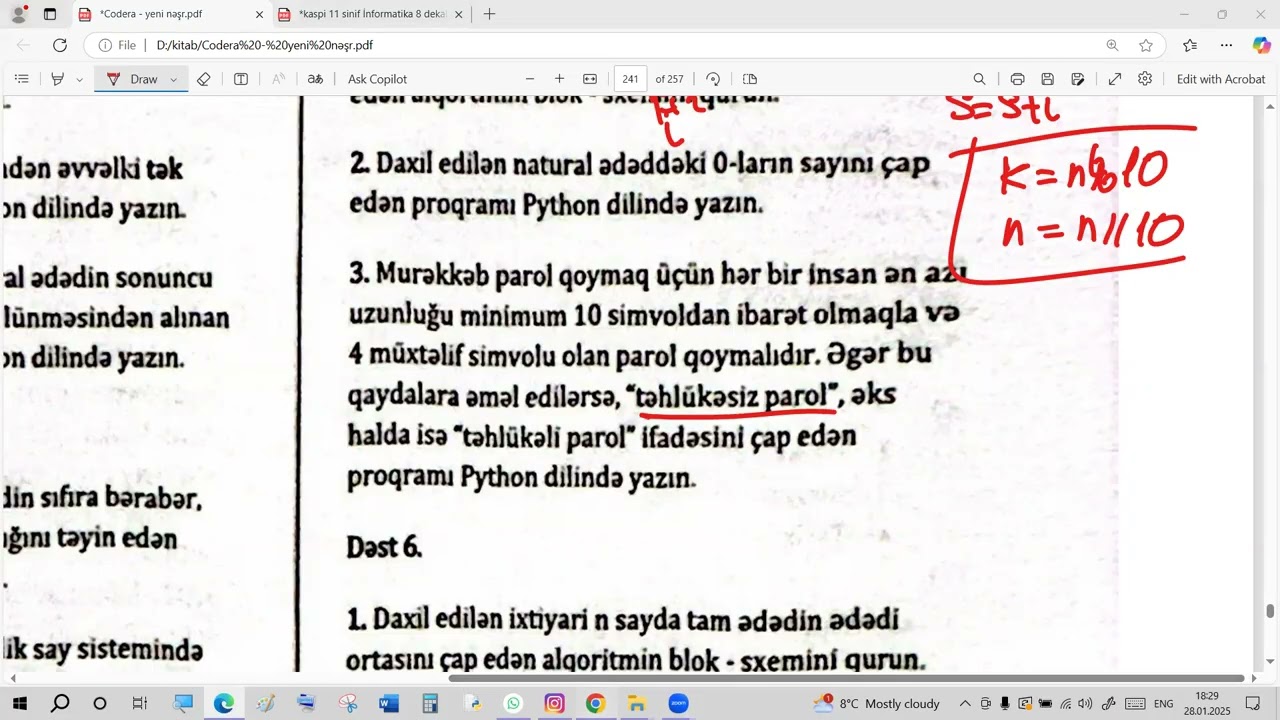
Task: Add this page to favorites
Action: (x=1146, y=45)
